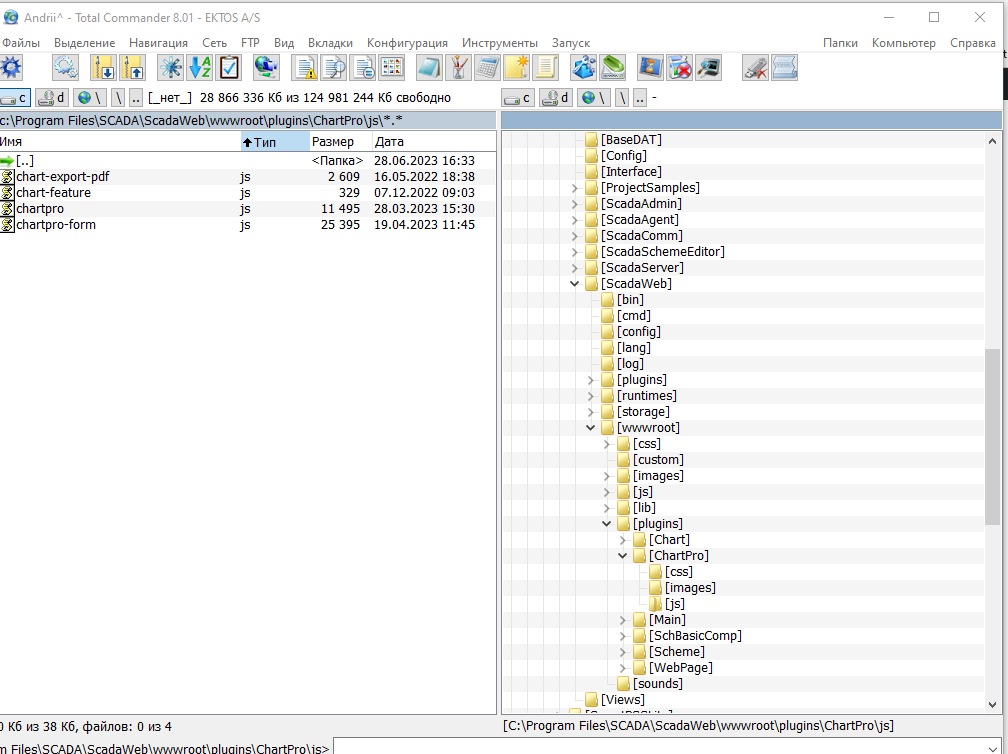Collapse the [ChartPro] tree node
1008x754 pixels.
(622, 556)
